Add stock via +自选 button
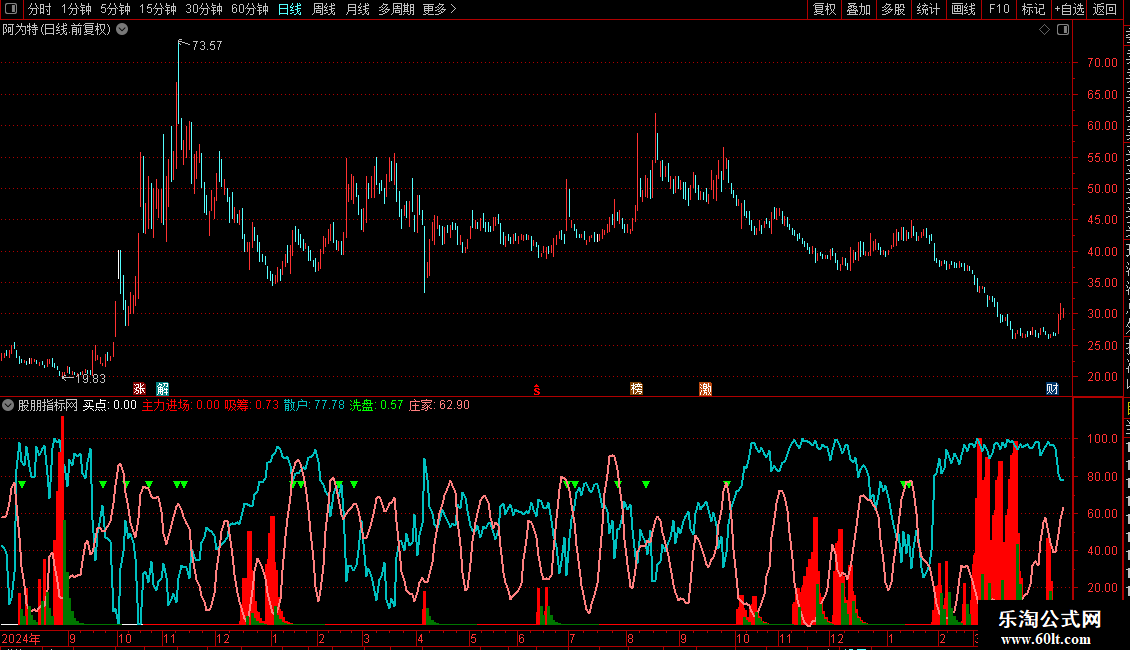Screen dimensions: 1130x650 click(x=1069, y=9)
